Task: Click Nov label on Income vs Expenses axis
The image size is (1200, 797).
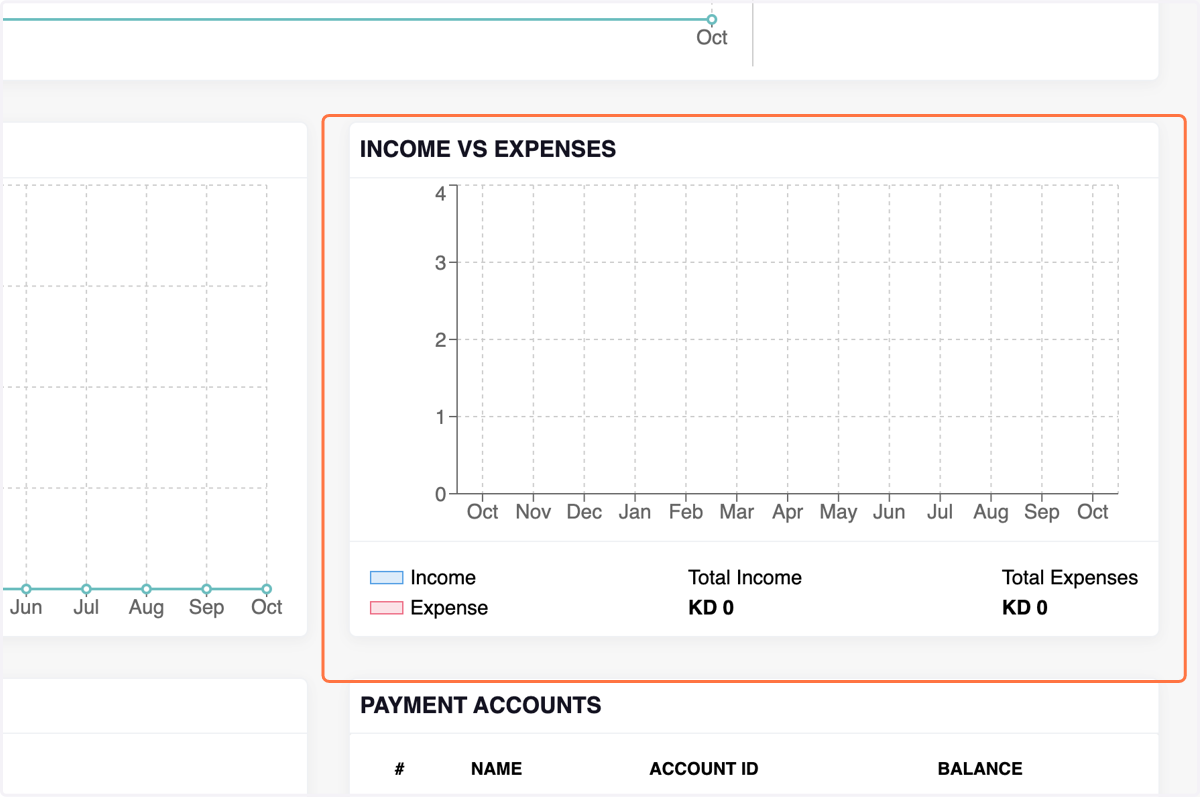Action: click(x=534, y=512)
